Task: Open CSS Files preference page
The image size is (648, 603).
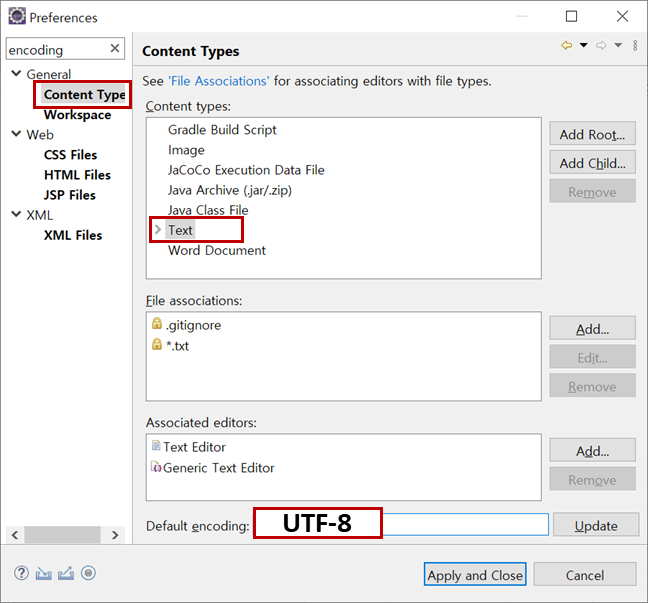Action: point(70,155)
